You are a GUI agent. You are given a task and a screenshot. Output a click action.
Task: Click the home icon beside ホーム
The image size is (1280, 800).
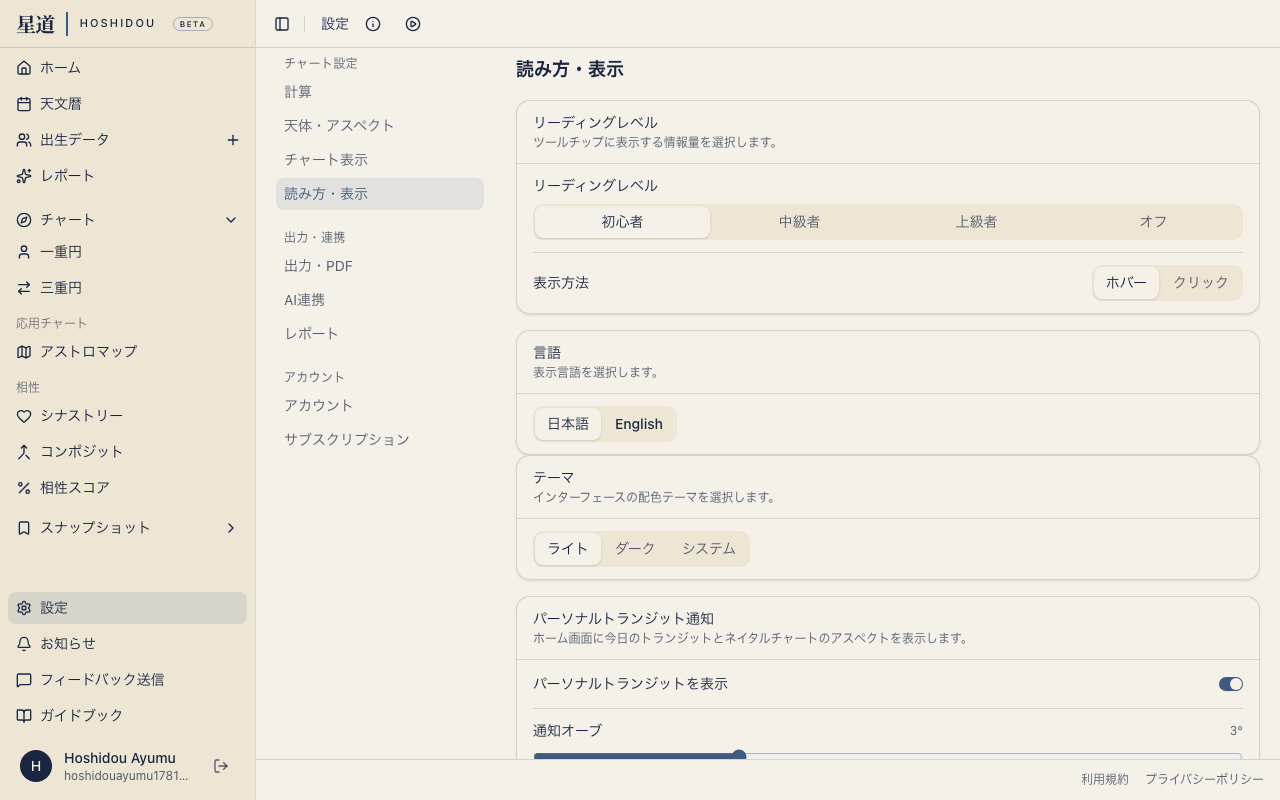tap(24, 68)
